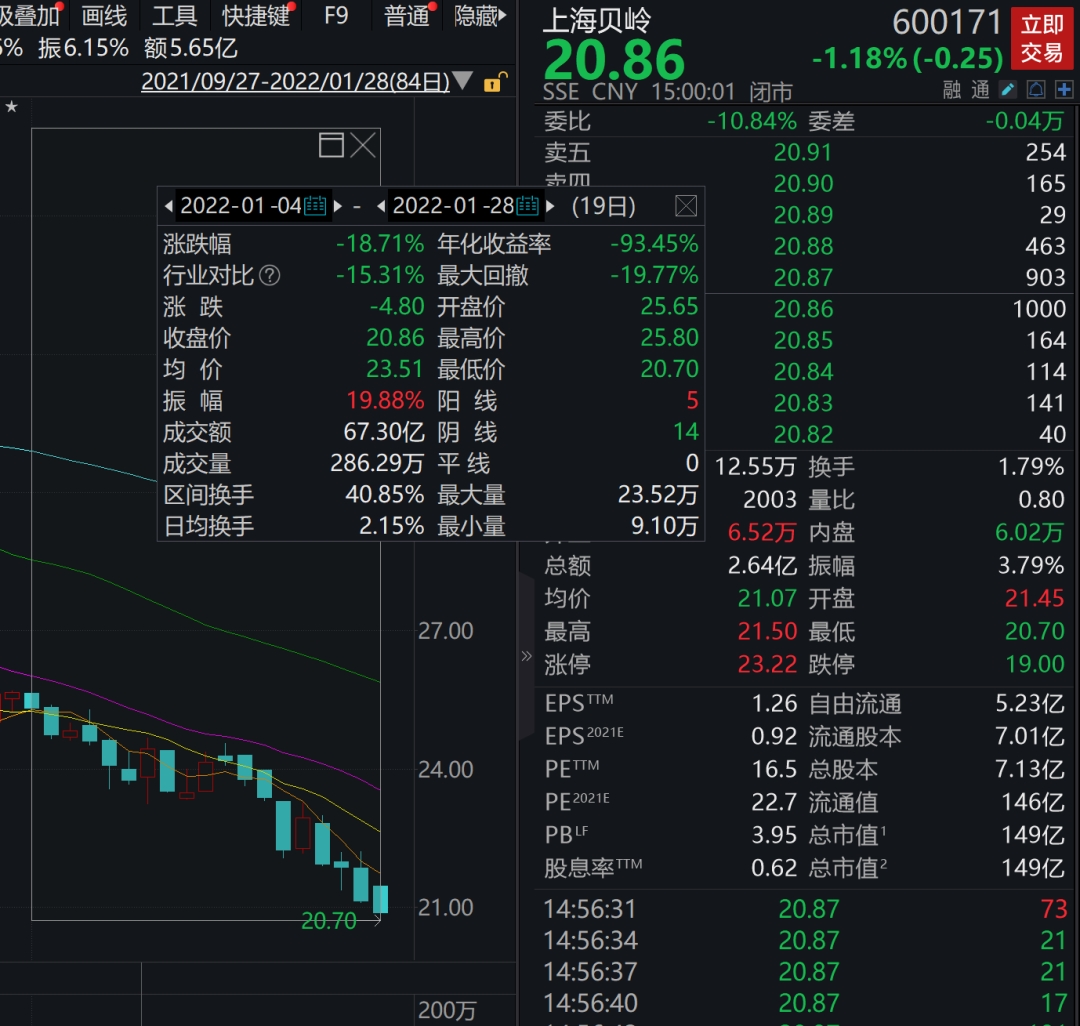Click the pencil edit icon
This screenshot has width=1080, height=1026.
coord(1008,90)
